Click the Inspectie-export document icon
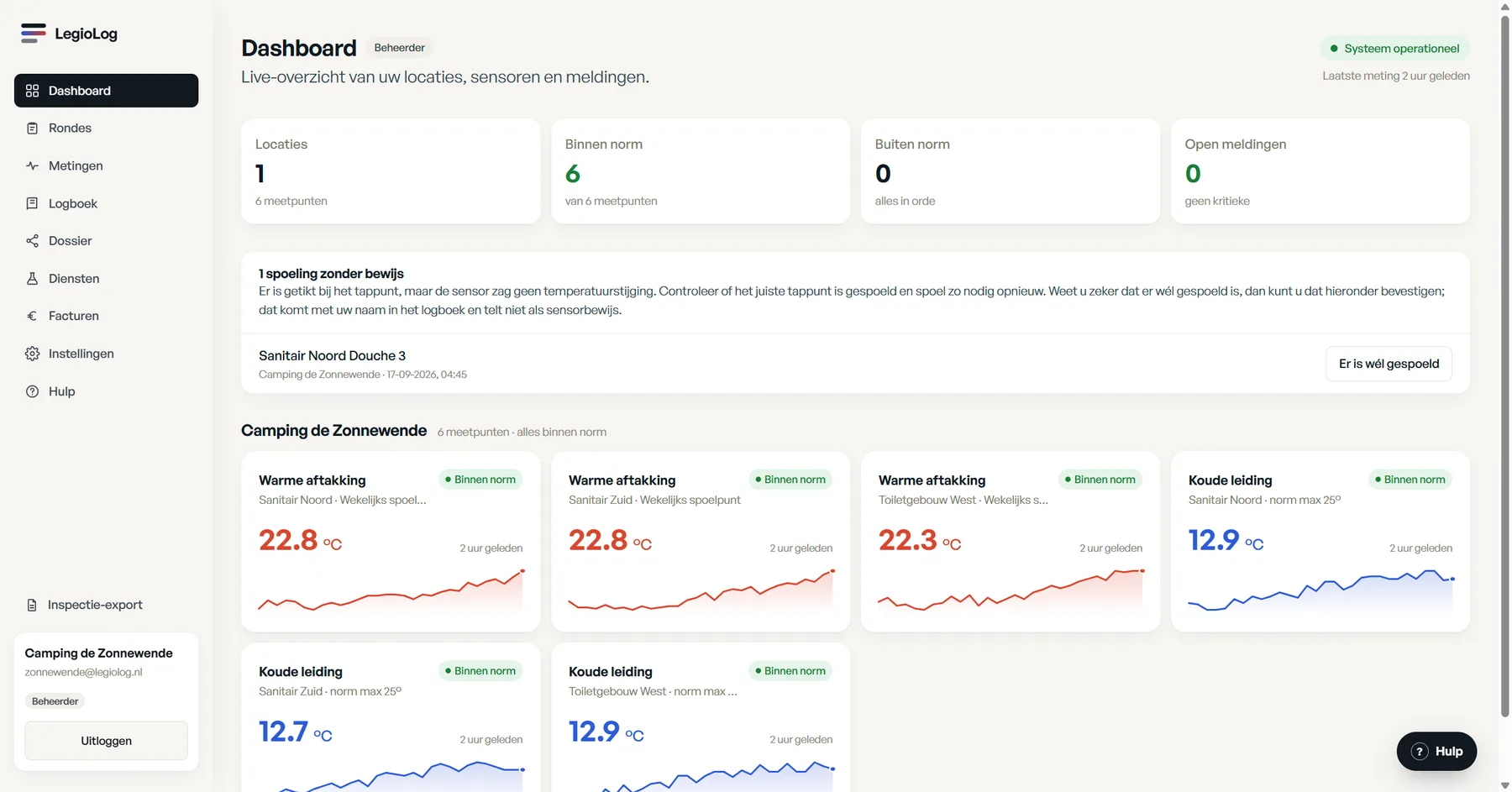The height and width of the screenshot is (792, 1512). point(32,605)
